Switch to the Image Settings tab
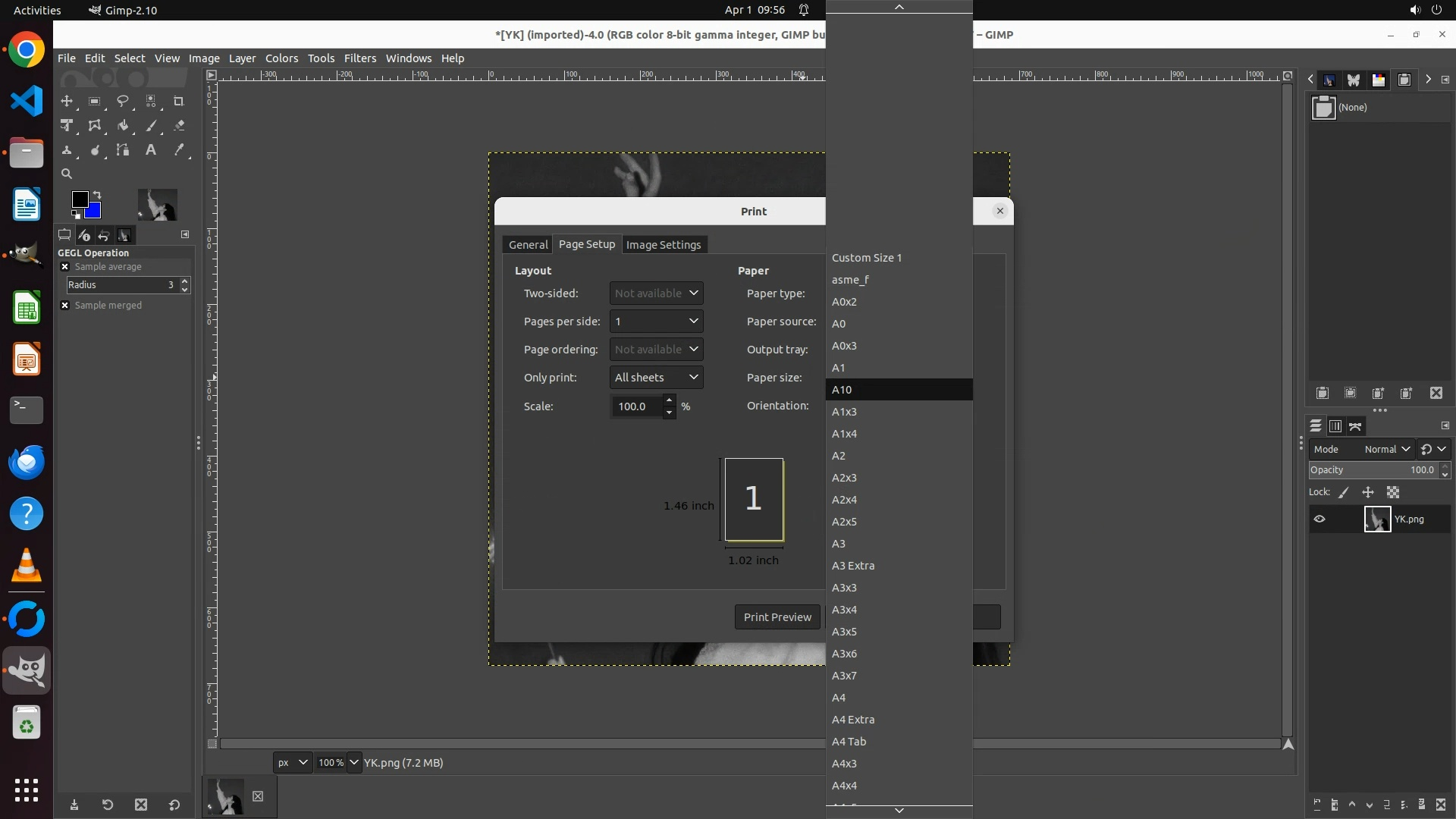 663,245
